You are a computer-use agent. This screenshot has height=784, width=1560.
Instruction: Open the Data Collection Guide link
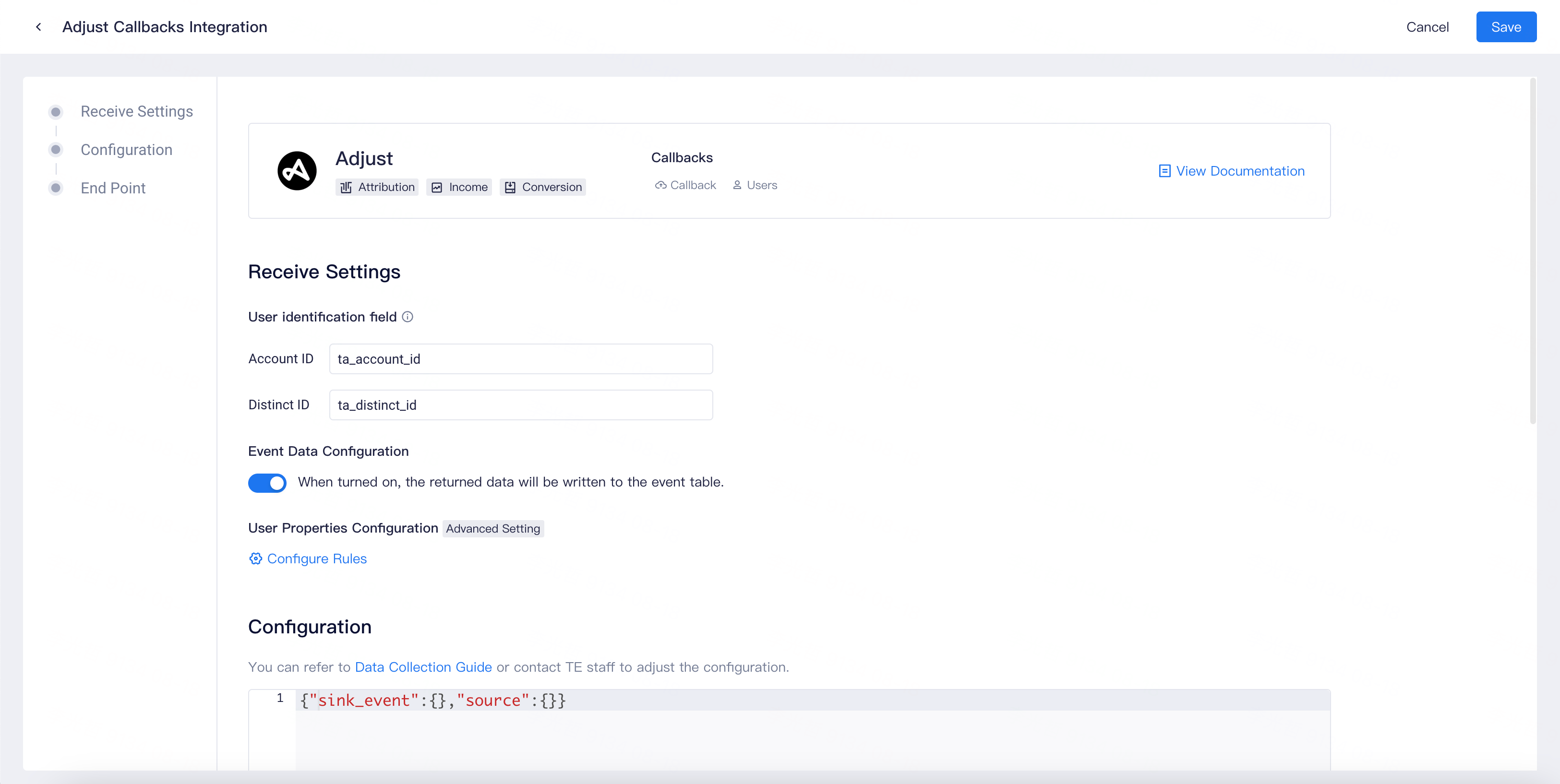(423, 666)
